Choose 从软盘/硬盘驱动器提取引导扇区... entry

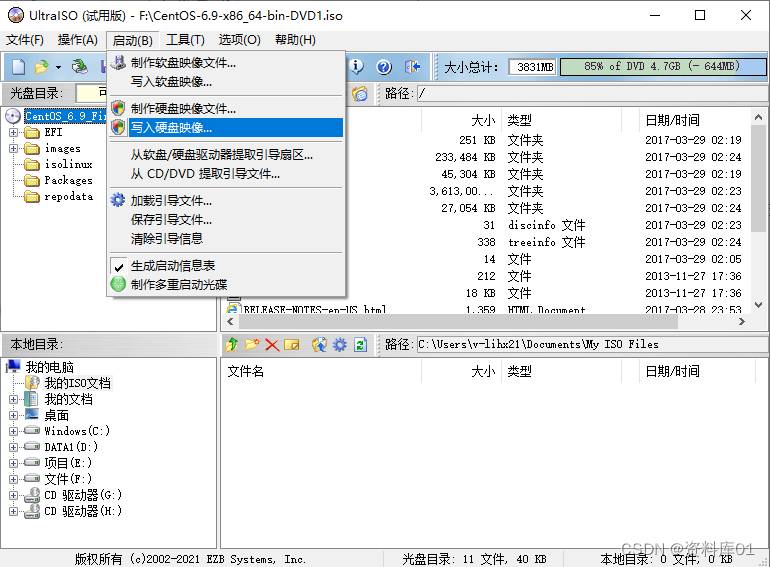coord(226,155)
